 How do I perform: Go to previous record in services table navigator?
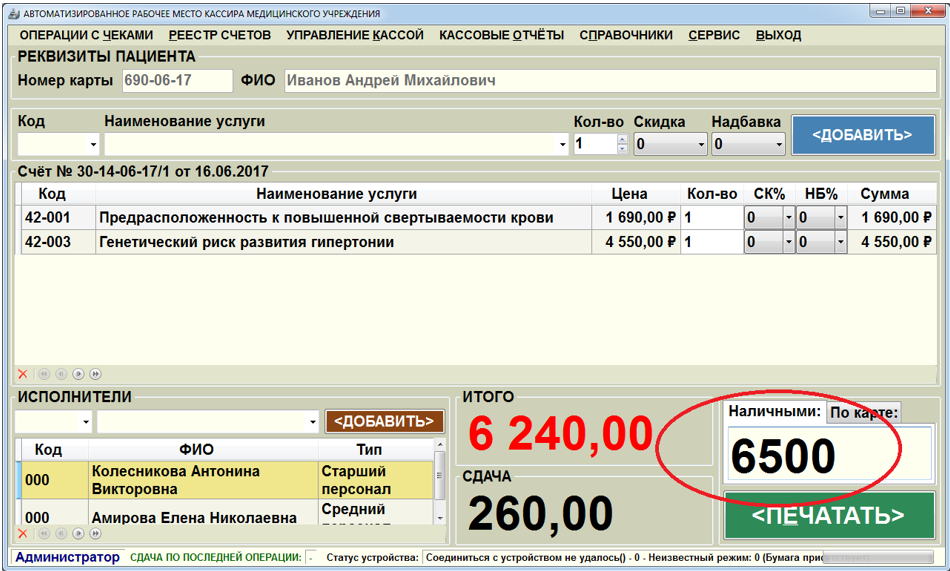[61, 374]
